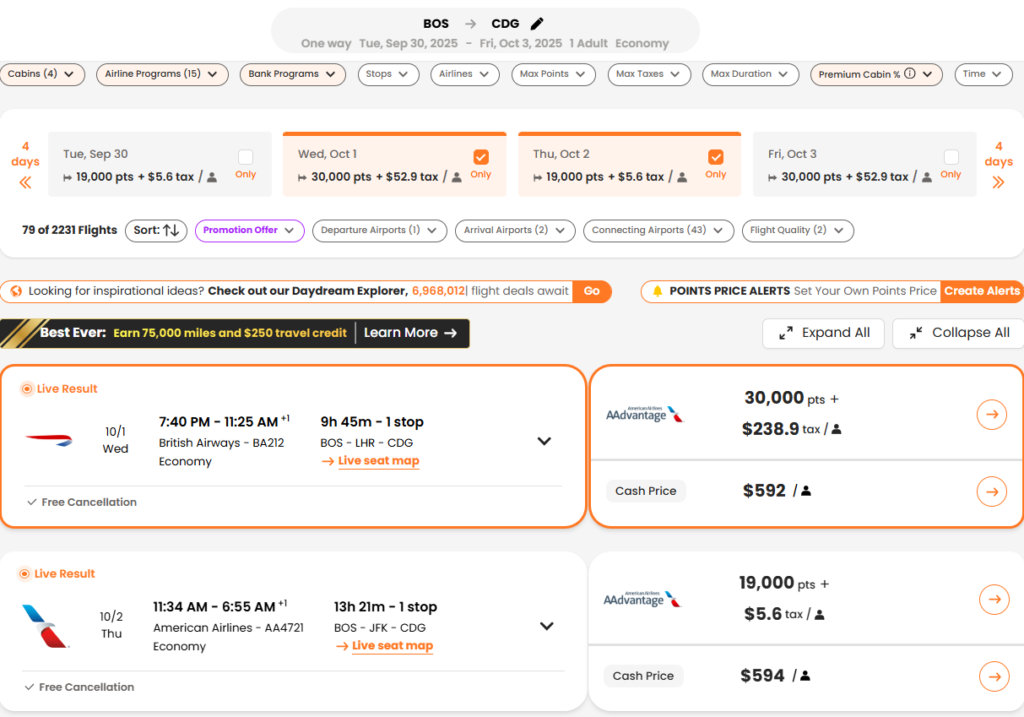The height and width of the screenshot is (717, 1024).
Task: Click the Expand All button
Action: (x=823, y=333)
